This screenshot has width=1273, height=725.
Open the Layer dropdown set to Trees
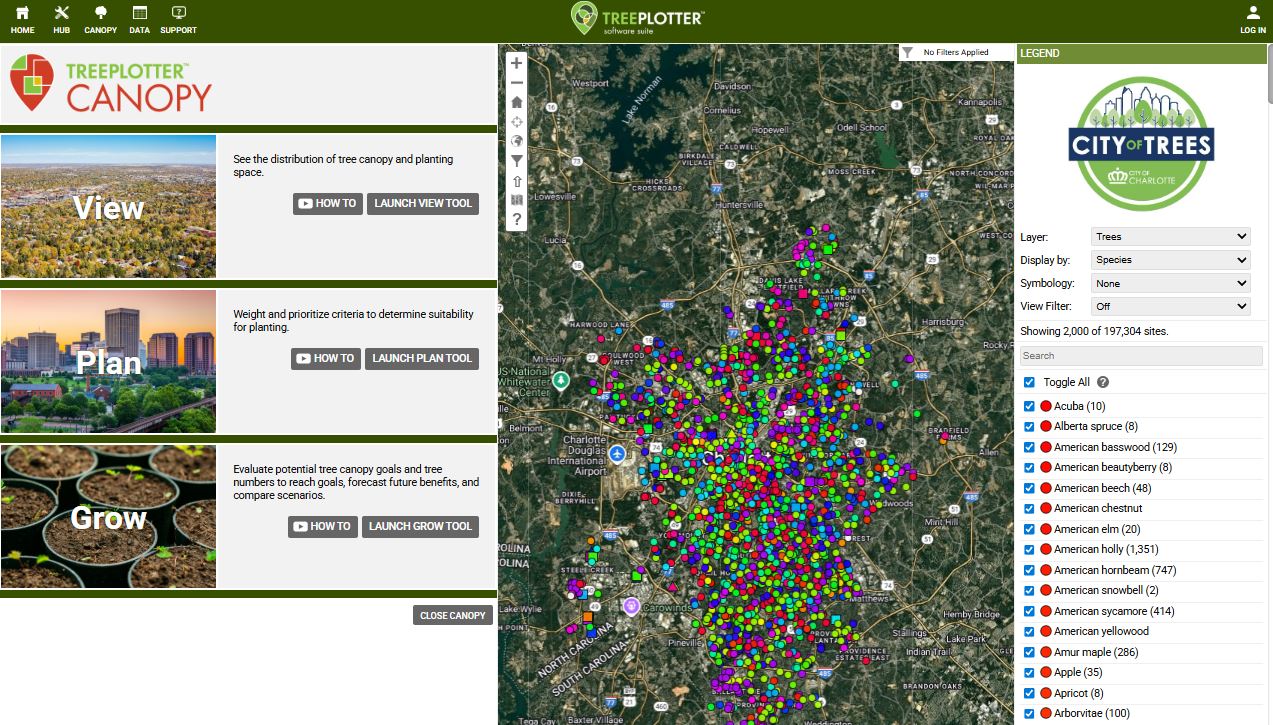click(1171, 237)
